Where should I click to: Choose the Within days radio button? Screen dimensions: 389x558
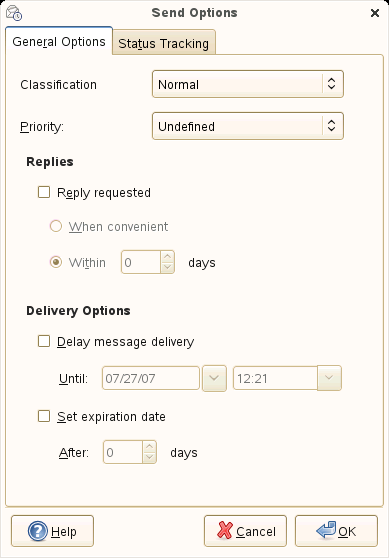click(x=56, y=262)
